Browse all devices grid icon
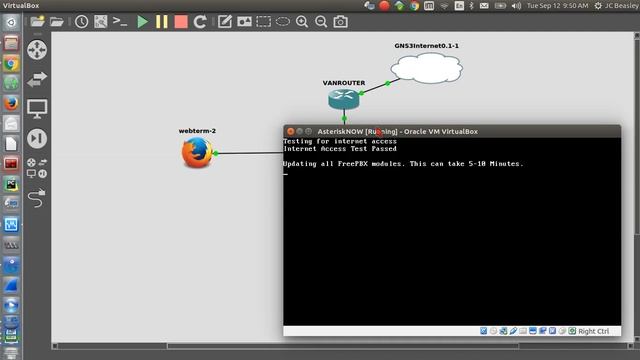 coord(37,168)
